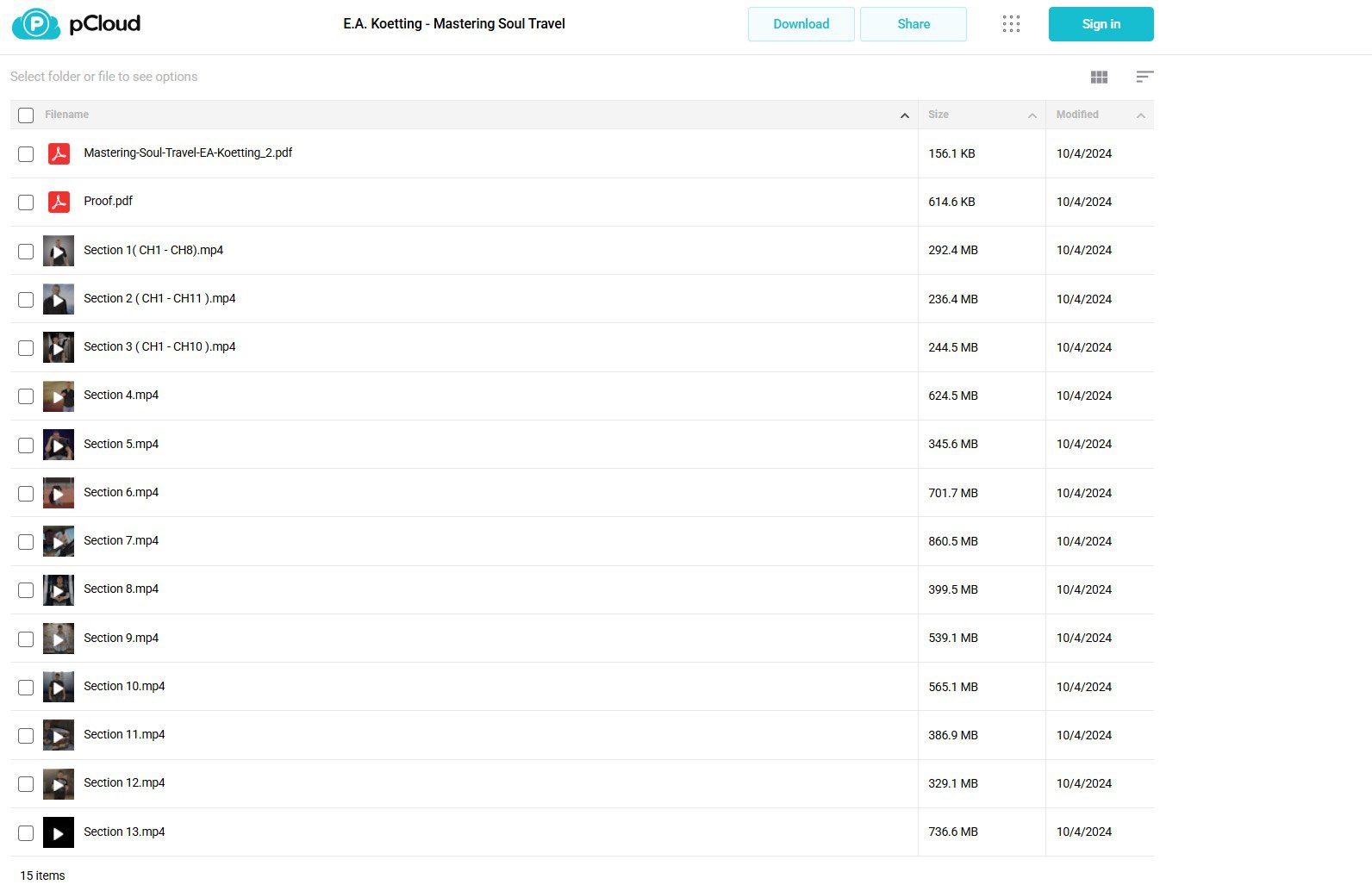Screen dimensions: 1372x891
Task: Check the Section 9.mp4 checkbox
Action: point(26,639)
